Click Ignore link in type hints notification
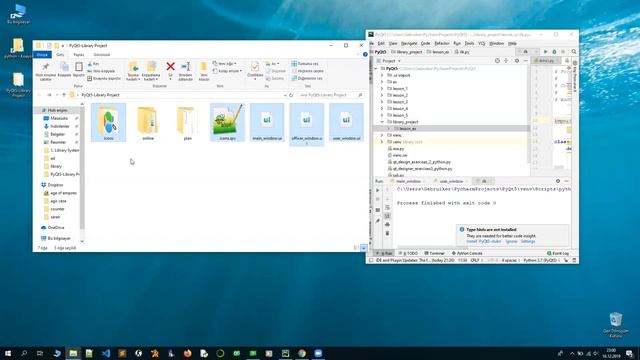 [511, 242]
